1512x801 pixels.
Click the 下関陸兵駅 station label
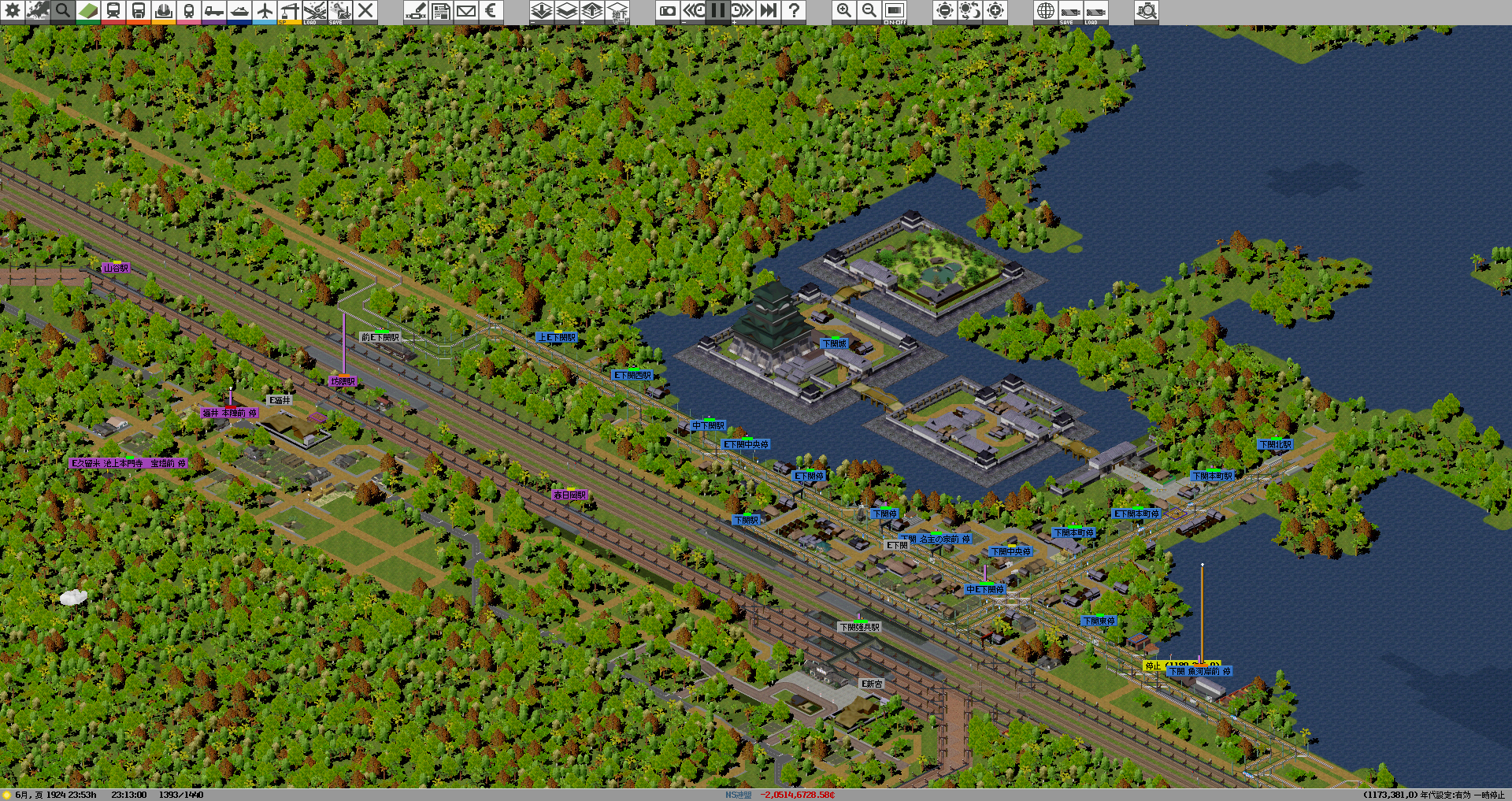(859, 627)
